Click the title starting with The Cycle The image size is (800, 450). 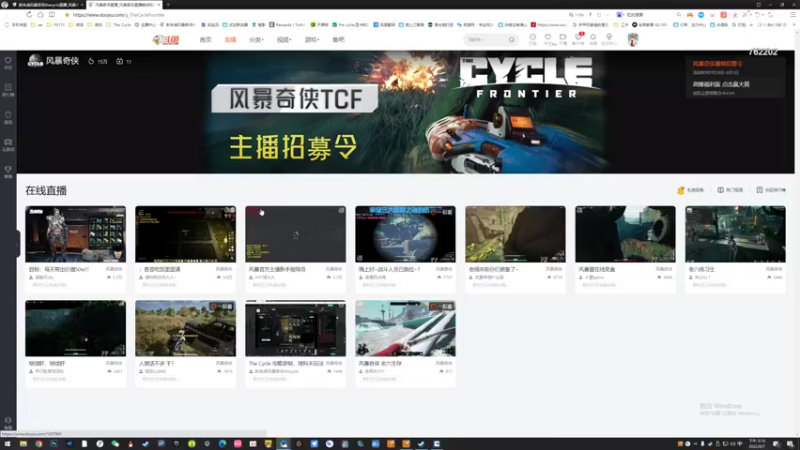pos(286,363)
